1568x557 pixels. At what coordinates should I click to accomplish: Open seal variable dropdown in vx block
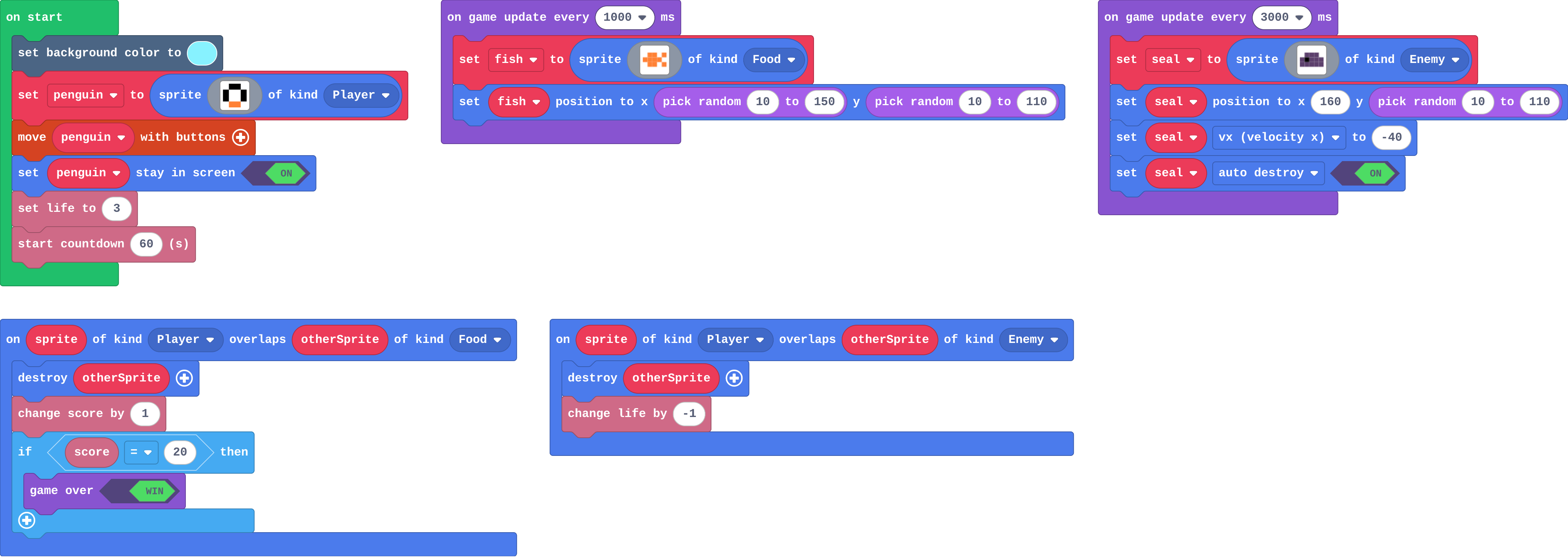[1175, 137]
